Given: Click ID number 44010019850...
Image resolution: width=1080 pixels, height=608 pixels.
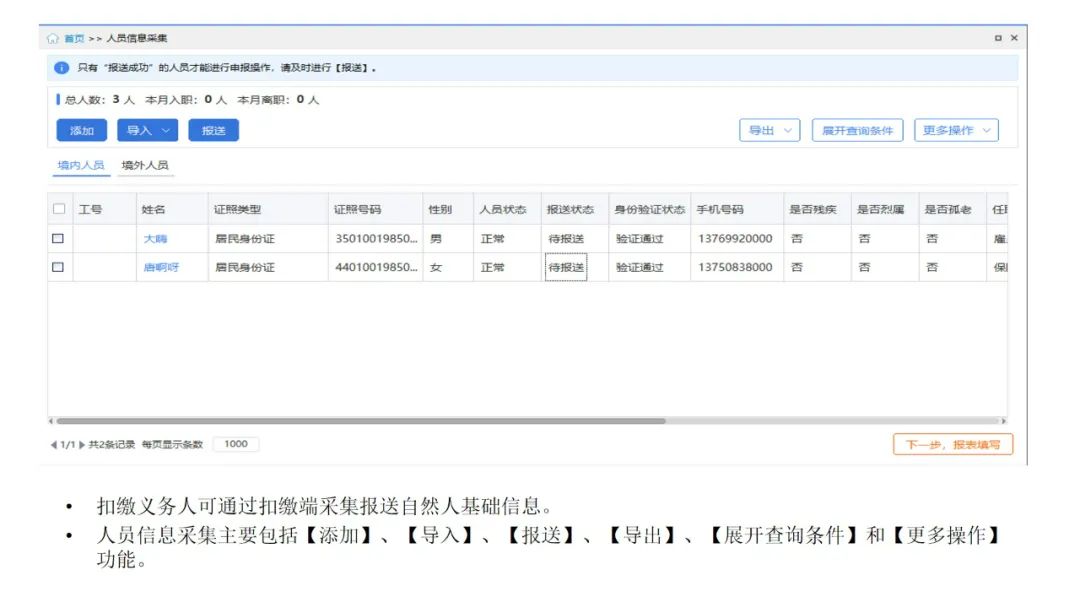Looking at the screenshot, I should pos(376,267).
